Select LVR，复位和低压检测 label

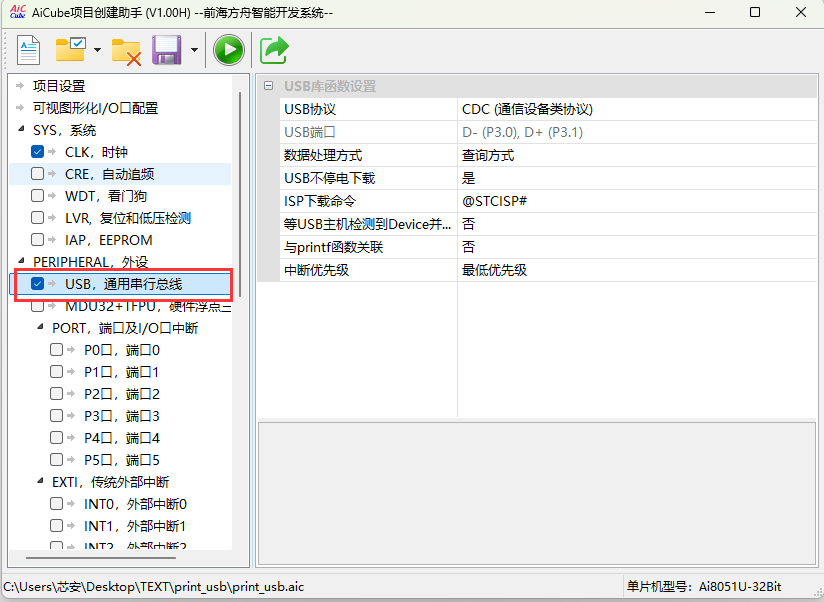(x=128, y=218)
